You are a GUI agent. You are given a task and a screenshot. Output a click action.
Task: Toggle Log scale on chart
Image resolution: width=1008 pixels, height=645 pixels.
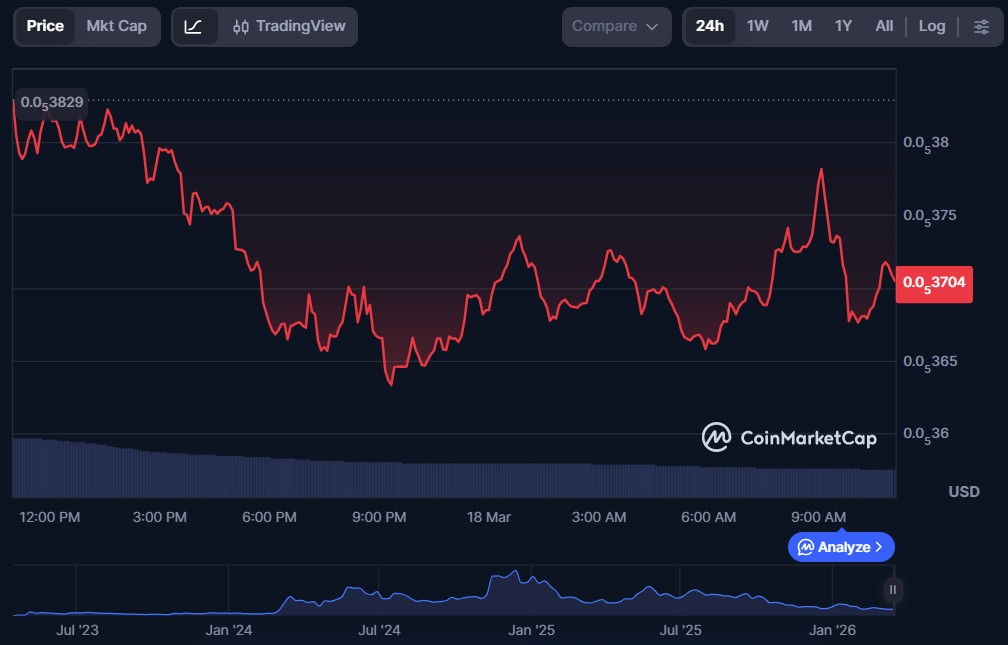(931, 26)
